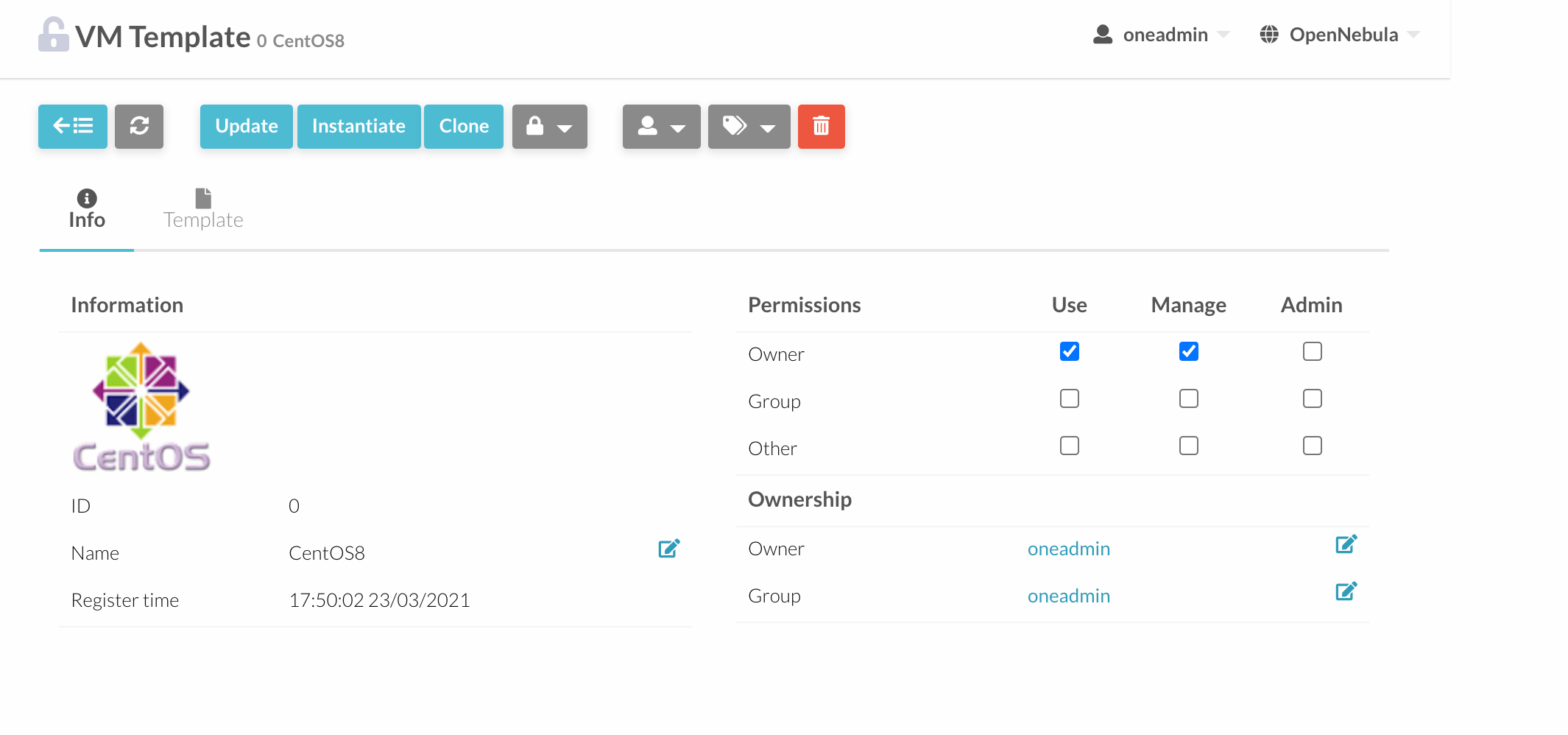Open the oneadmin user menu
Viewport: 1568px width, 735px height.
coord(1161,35)
